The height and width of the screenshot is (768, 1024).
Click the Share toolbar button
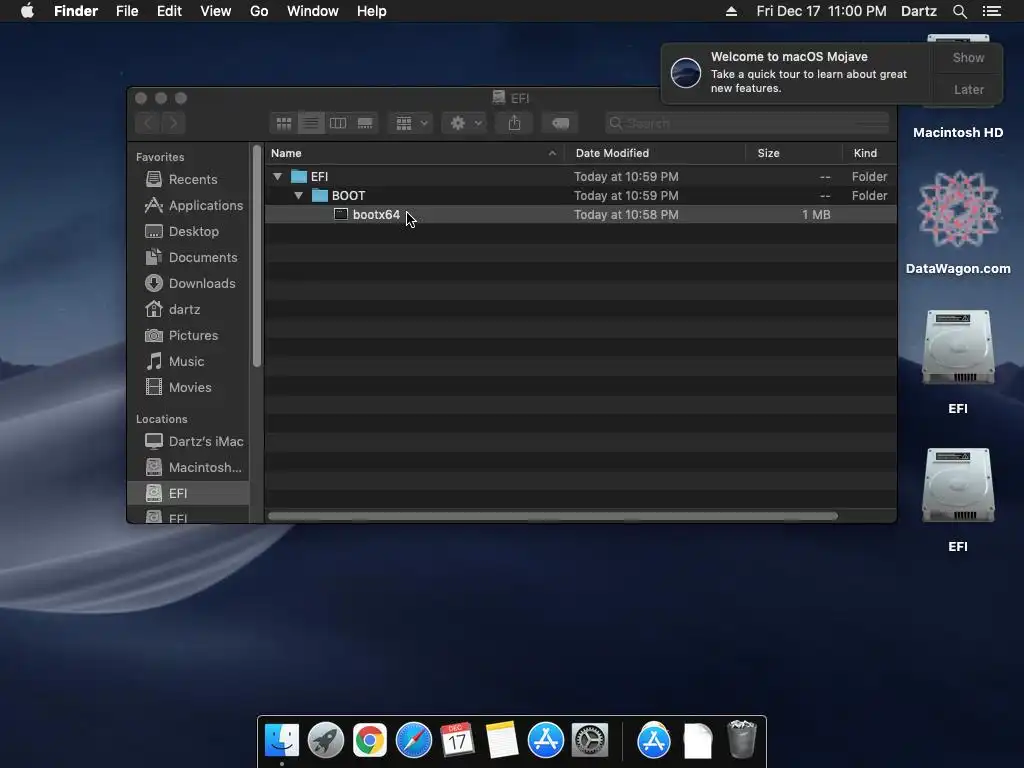(x=515, y=123)
